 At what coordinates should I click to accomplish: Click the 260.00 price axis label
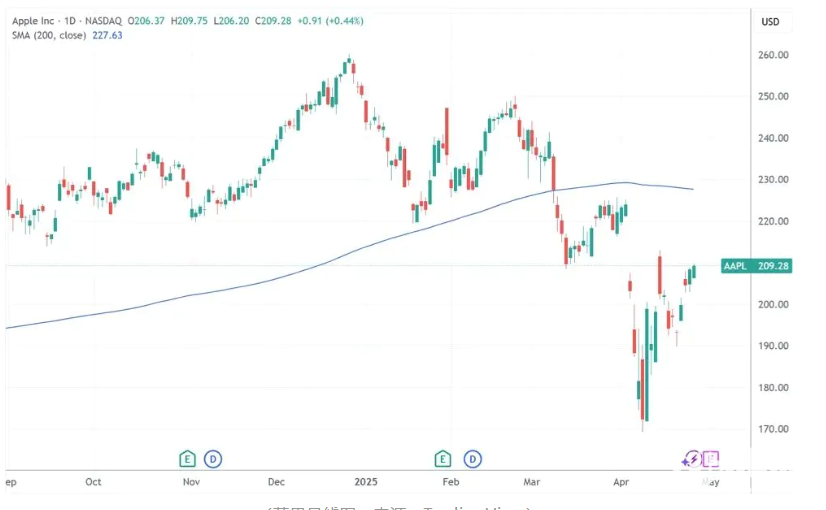(775, 55)
